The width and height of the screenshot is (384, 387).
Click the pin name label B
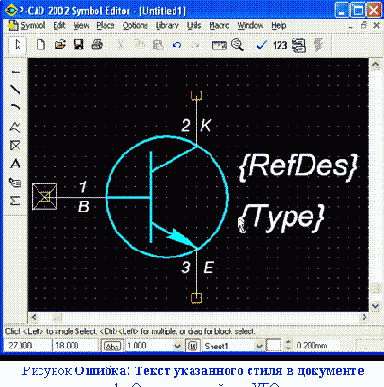tap(84, 207)
